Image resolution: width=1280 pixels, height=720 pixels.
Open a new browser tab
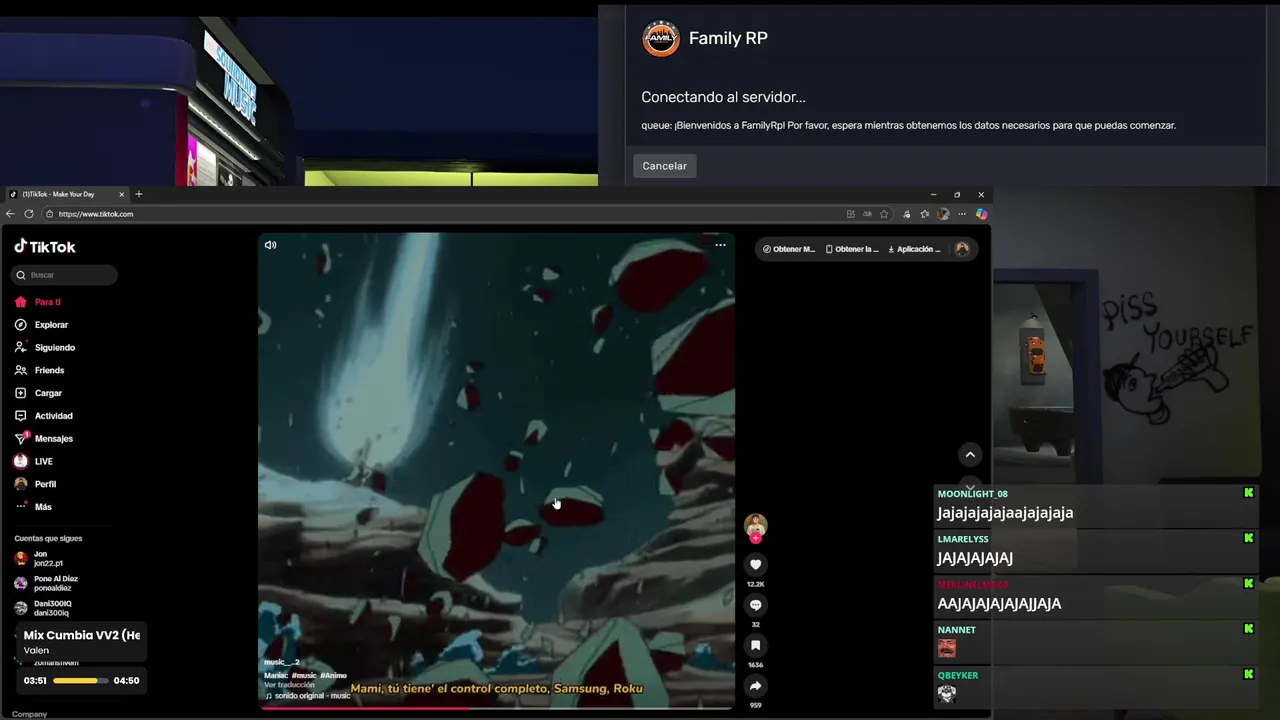(139, 194)
